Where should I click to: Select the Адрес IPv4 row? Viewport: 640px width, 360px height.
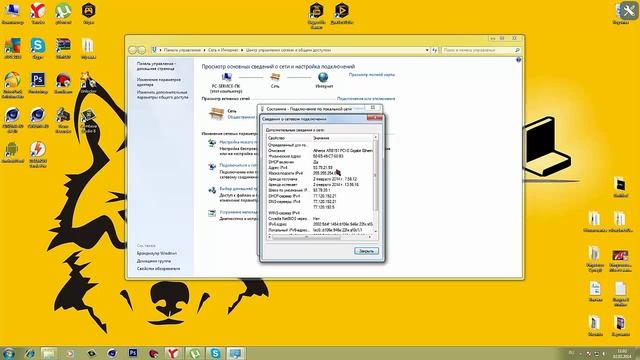(320, 168)
